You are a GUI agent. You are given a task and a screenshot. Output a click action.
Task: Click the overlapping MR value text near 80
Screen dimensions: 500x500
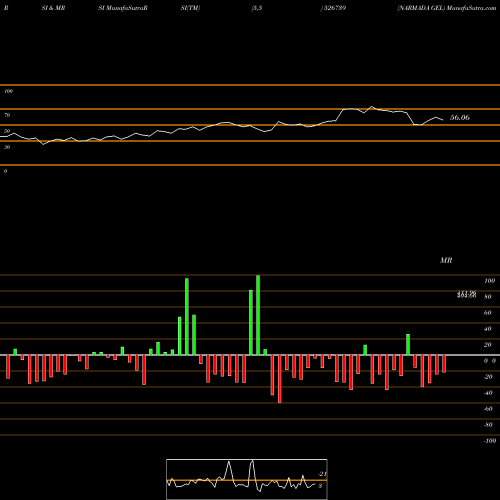[x=467, y=294]
